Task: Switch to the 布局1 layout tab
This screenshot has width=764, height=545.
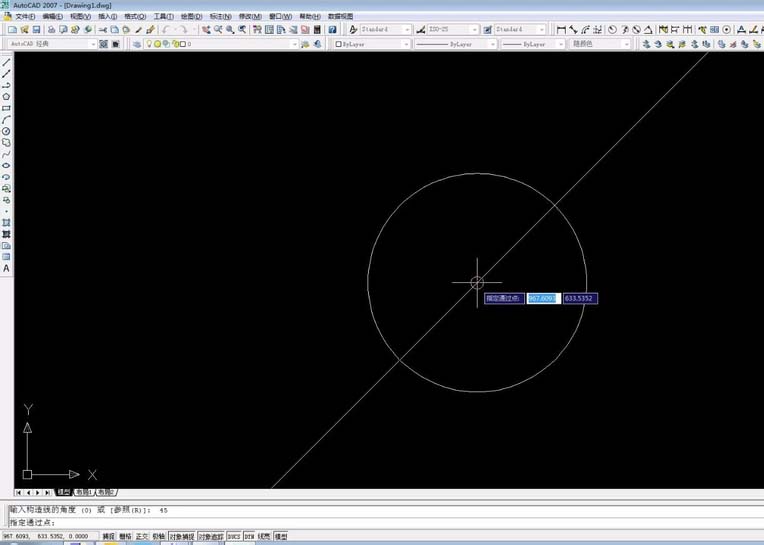Action: (x=83, y=493)
